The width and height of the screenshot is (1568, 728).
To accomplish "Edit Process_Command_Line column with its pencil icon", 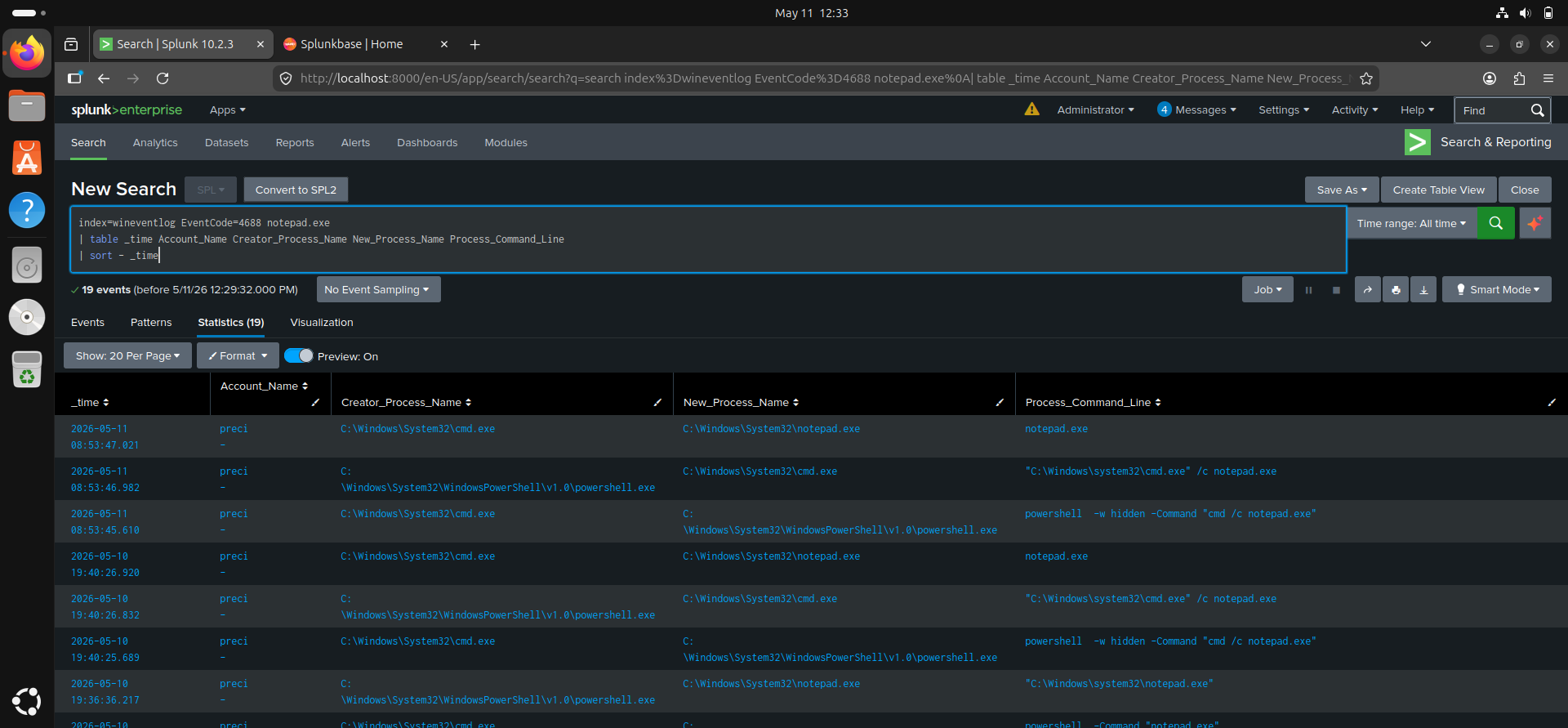I will (x=1552, y=403).
